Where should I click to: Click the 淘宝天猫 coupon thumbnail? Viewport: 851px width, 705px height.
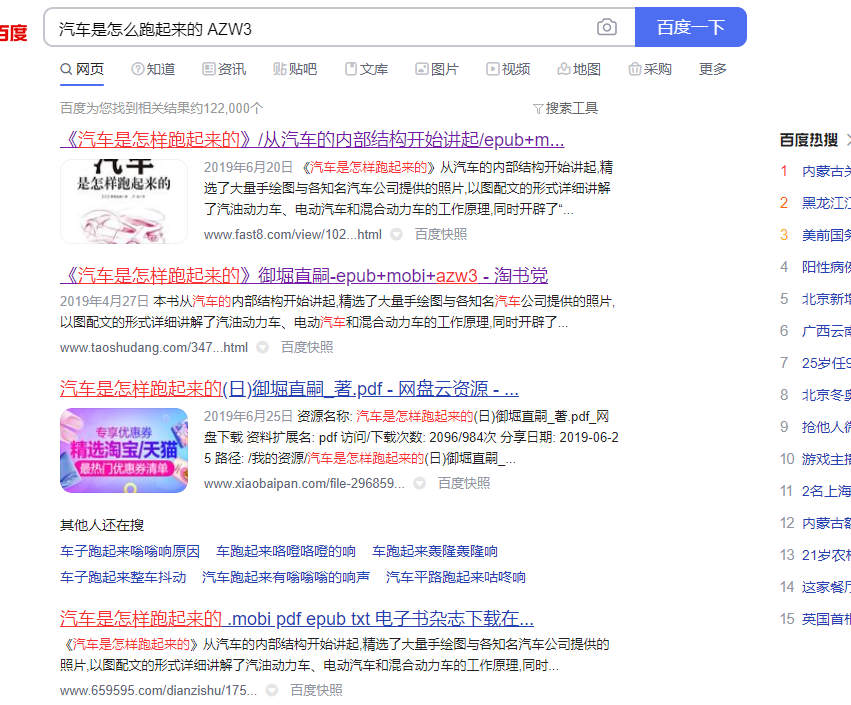point(124,450)
